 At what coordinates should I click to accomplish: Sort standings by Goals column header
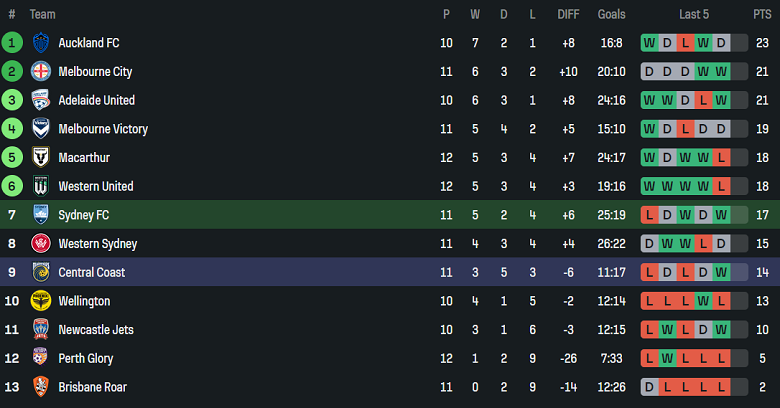(611, 14)
